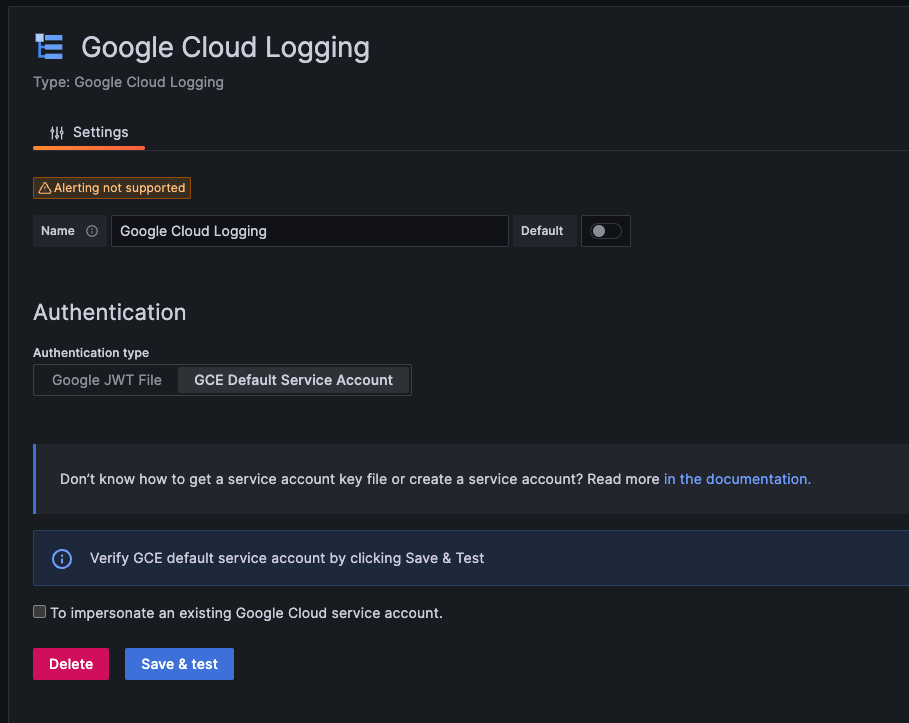Screen dimensions: 909x723
Task: Click the info circle icon in Verify GCE notice
Action: 62,558
